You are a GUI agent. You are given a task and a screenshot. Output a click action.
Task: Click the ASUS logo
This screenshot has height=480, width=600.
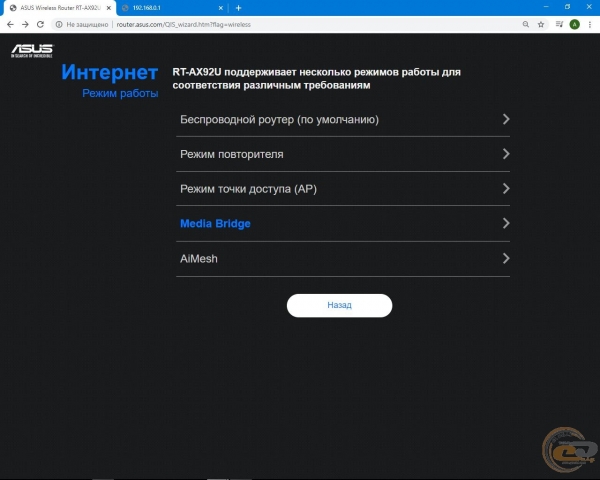[32, 51]
